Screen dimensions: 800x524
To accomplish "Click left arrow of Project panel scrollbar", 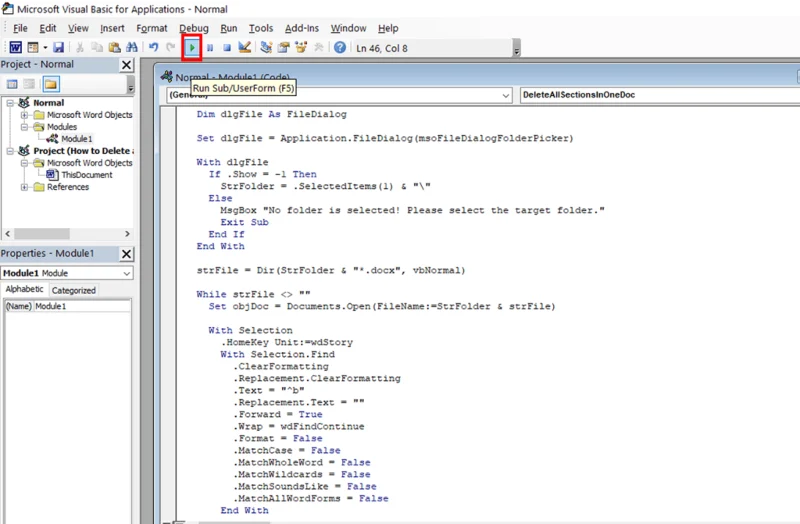I will (x=8, y=234).
